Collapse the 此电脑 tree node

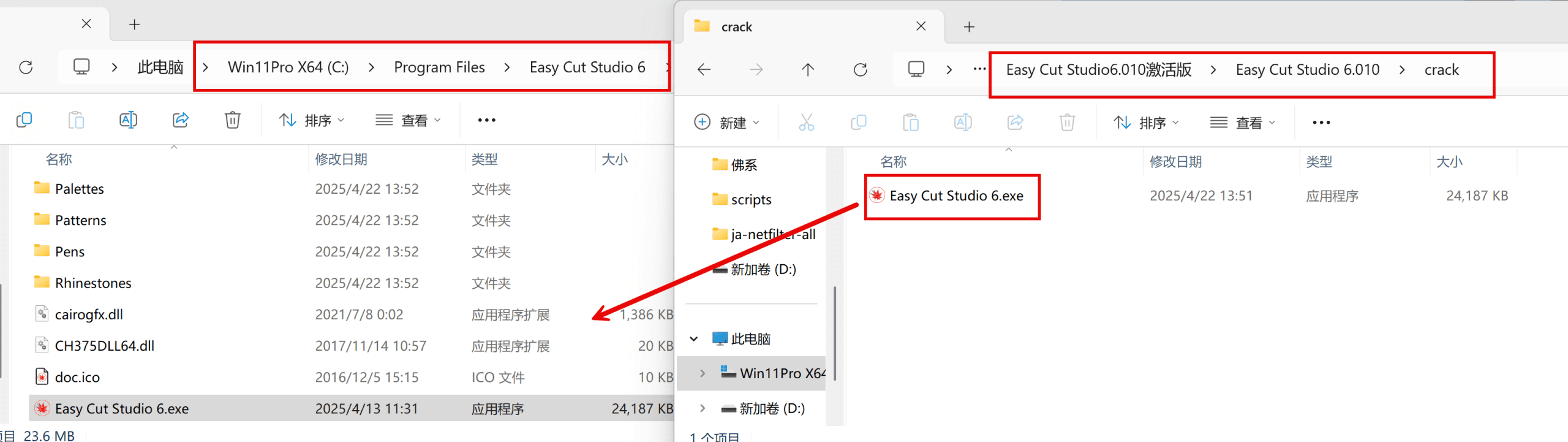pyautogui.click(x=694, y=339)
